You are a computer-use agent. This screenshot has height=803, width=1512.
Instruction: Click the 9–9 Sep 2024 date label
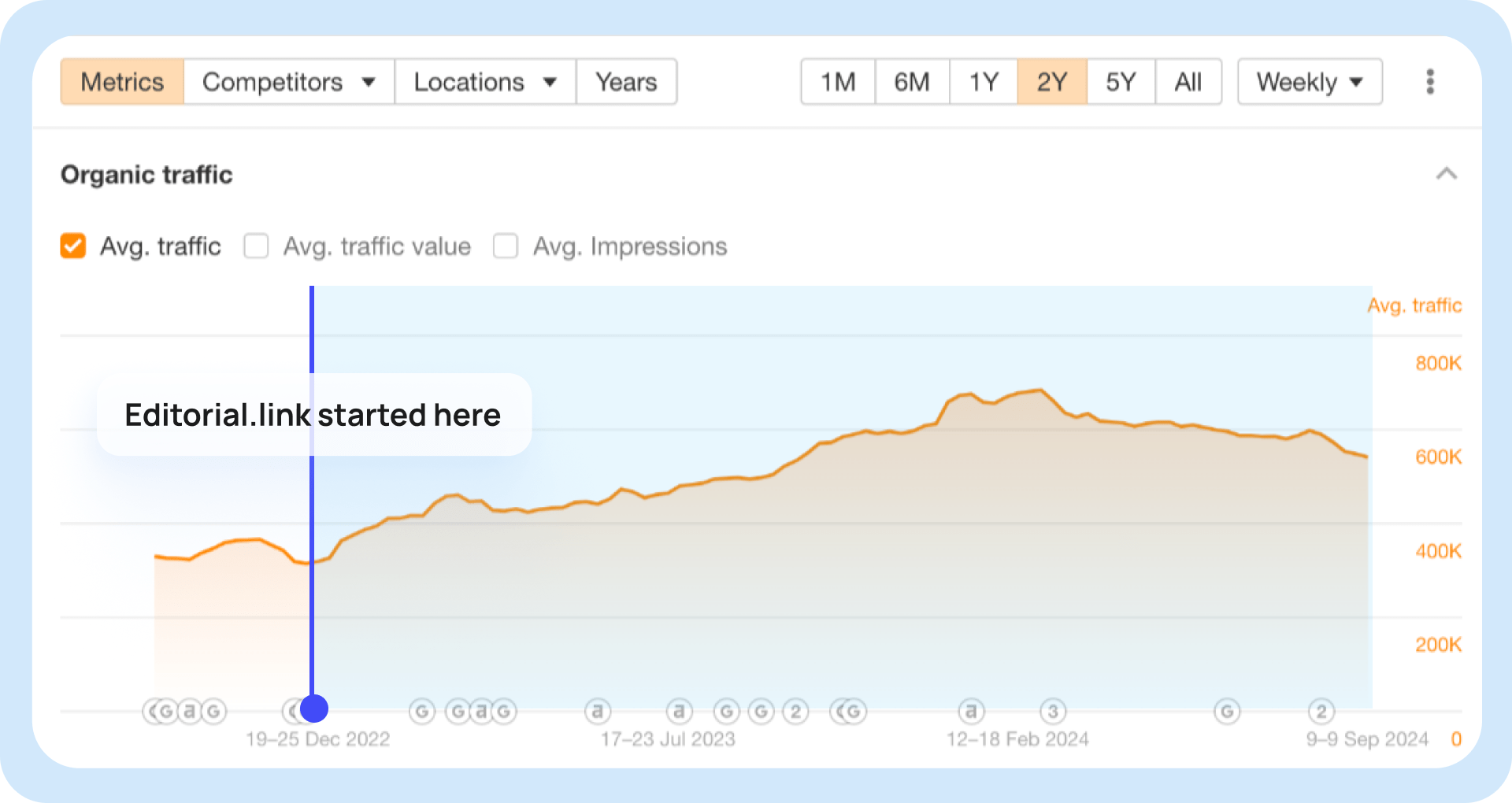click(1367, 739)
